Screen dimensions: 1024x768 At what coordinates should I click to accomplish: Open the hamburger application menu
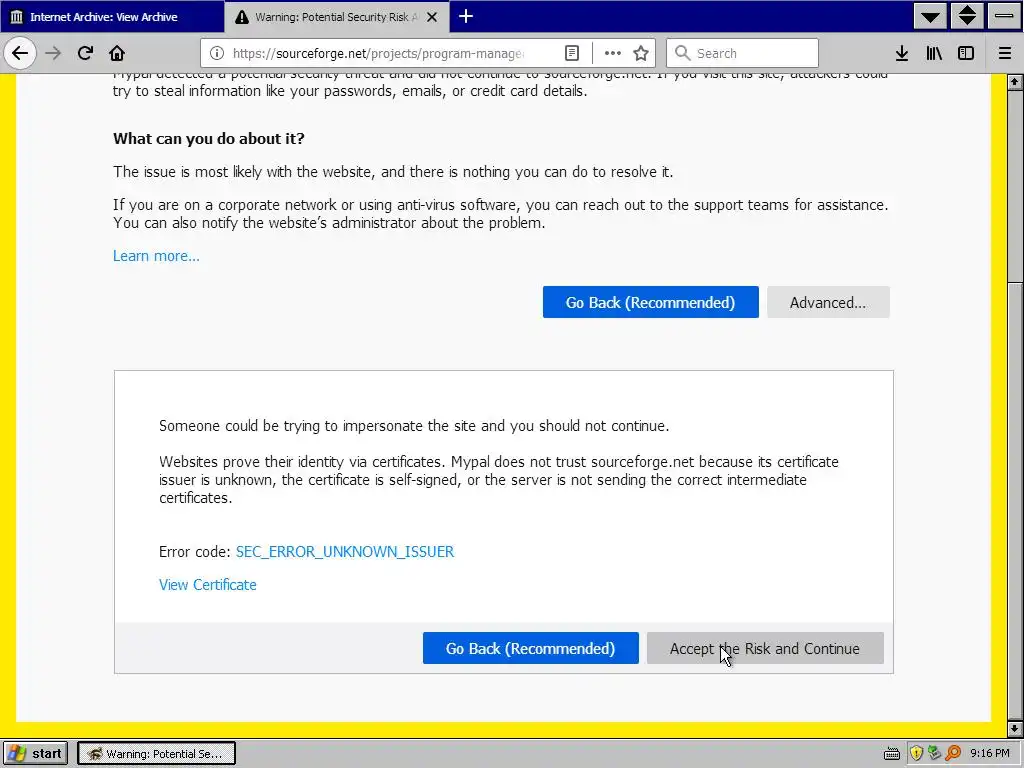click(x=1005, y=53)
